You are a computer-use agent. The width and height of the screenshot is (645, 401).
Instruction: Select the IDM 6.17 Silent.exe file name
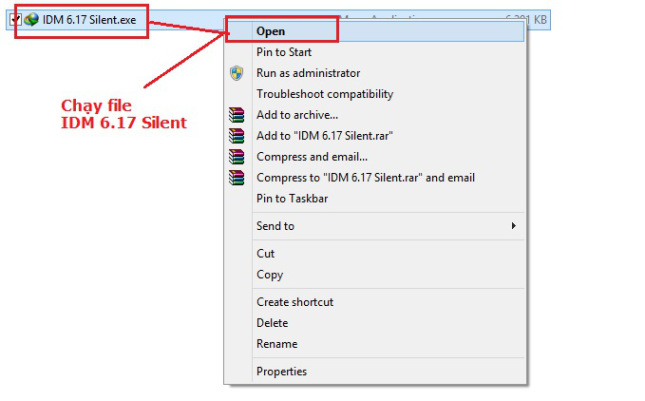point(89,20)
